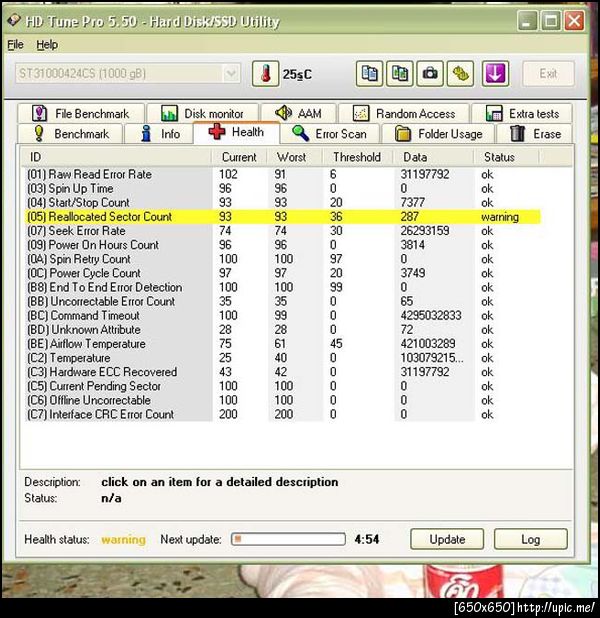Minimize the HD Tune Pro window
This screenshot has width=600, height=618.
[527, 20]
